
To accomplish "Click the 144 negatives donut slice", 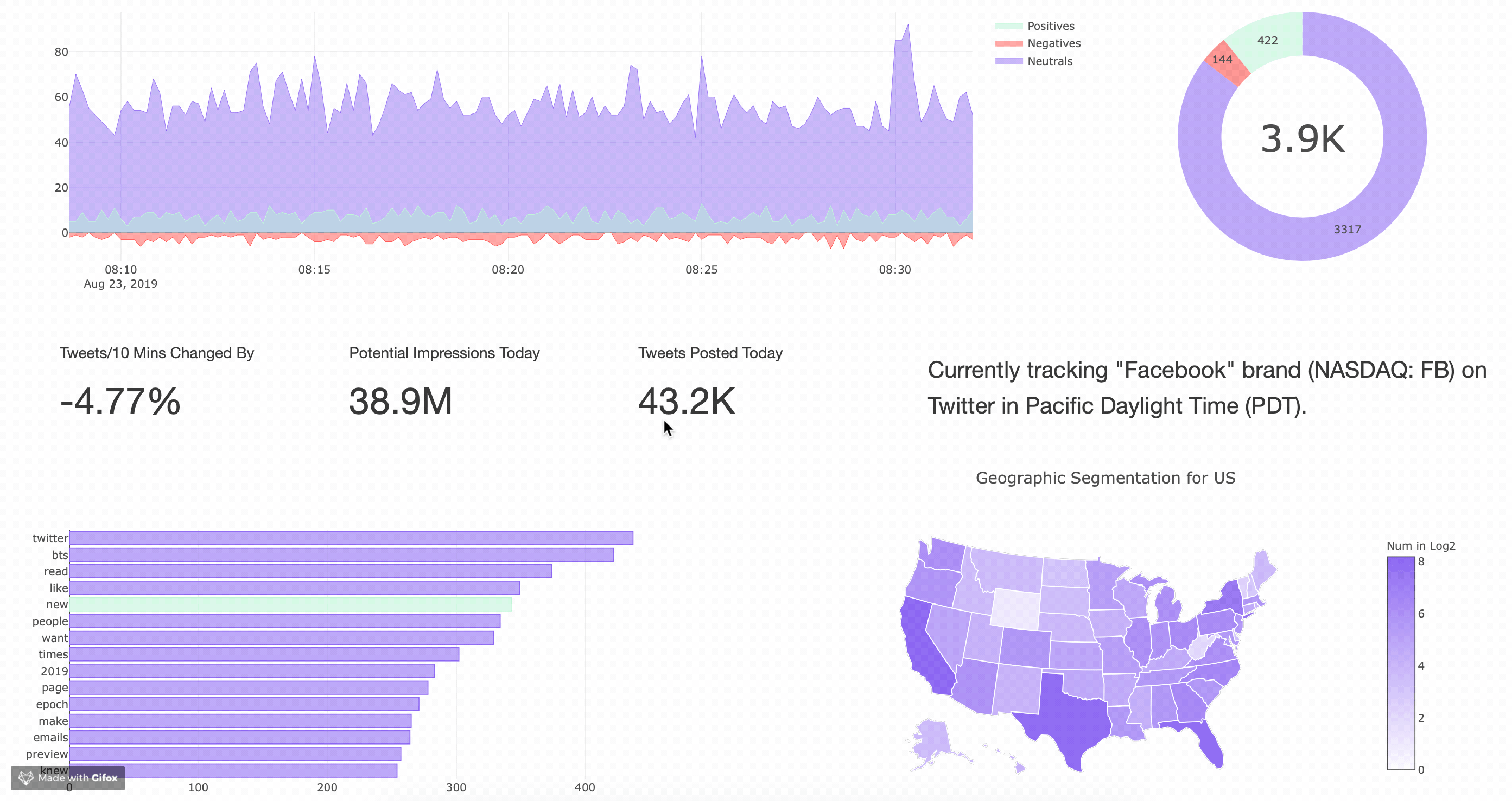I will (1223, 60).
